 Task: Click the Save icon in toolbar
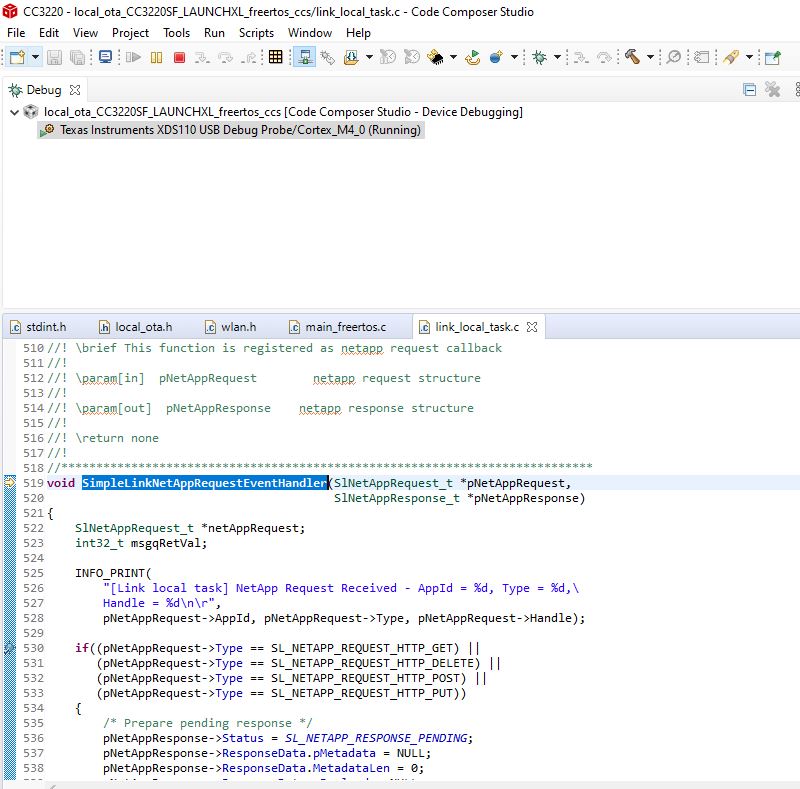pos(54,57)
